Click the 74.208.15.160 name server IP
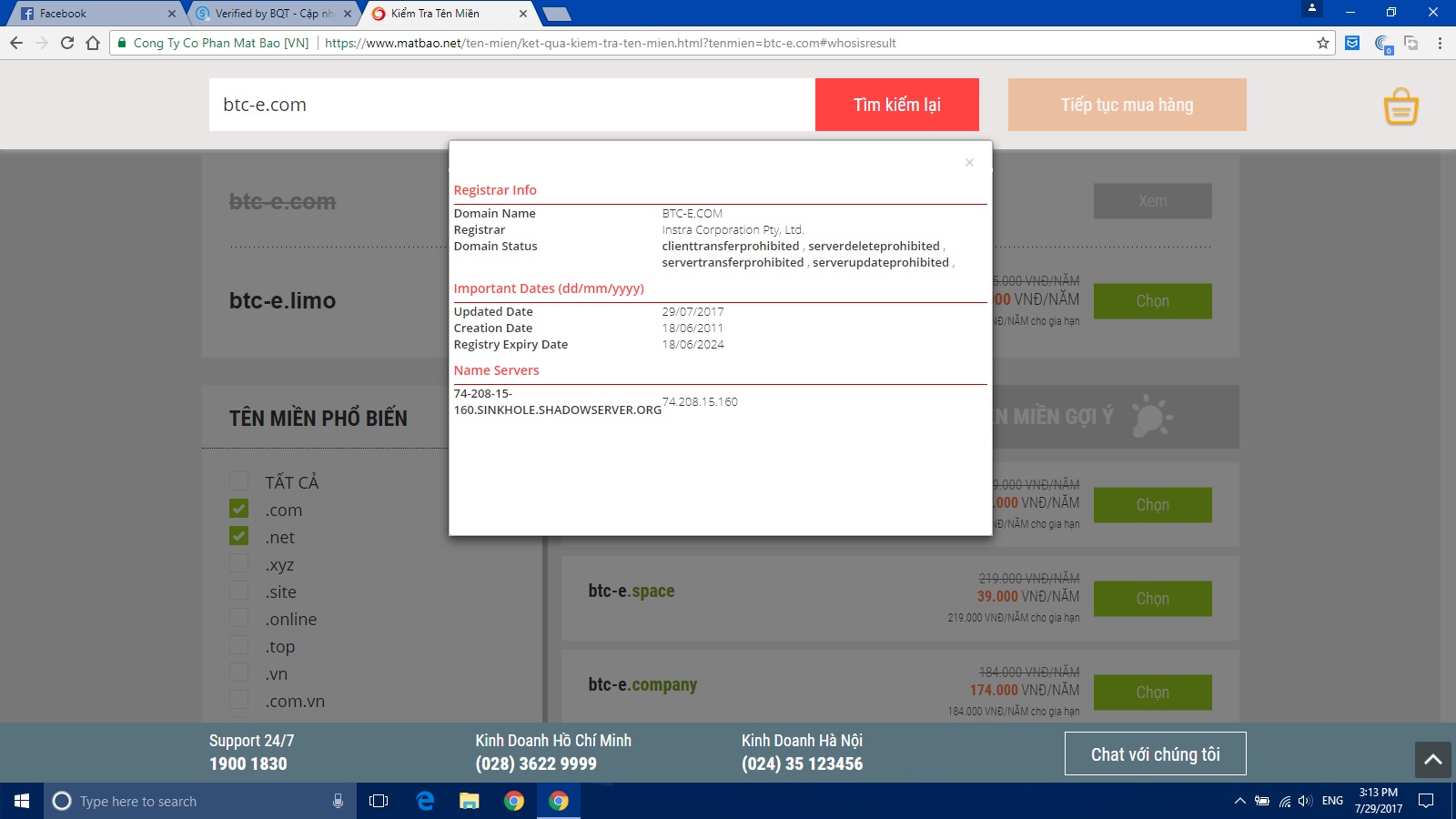The image size is (1456, 819). 700,401
